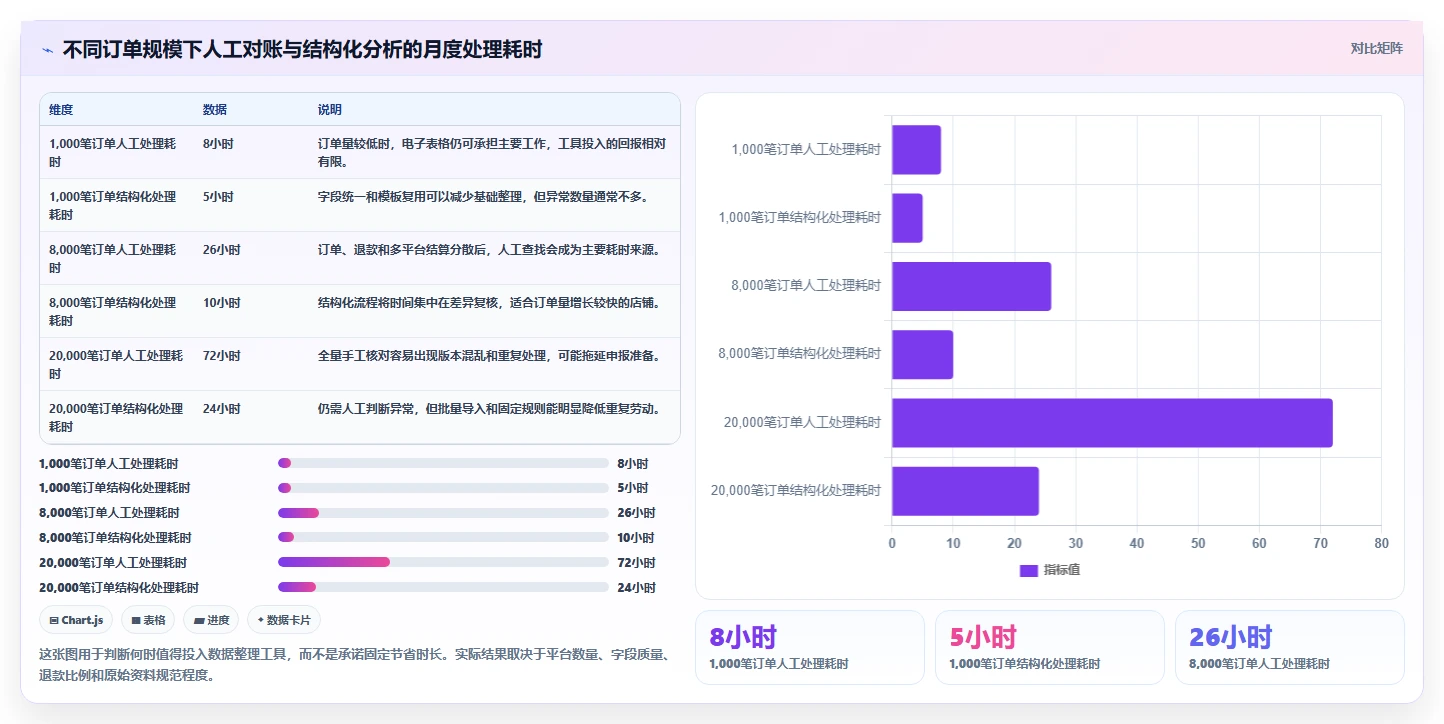
Task: Select the Chart.js chip
Action: tap(77, 620)
